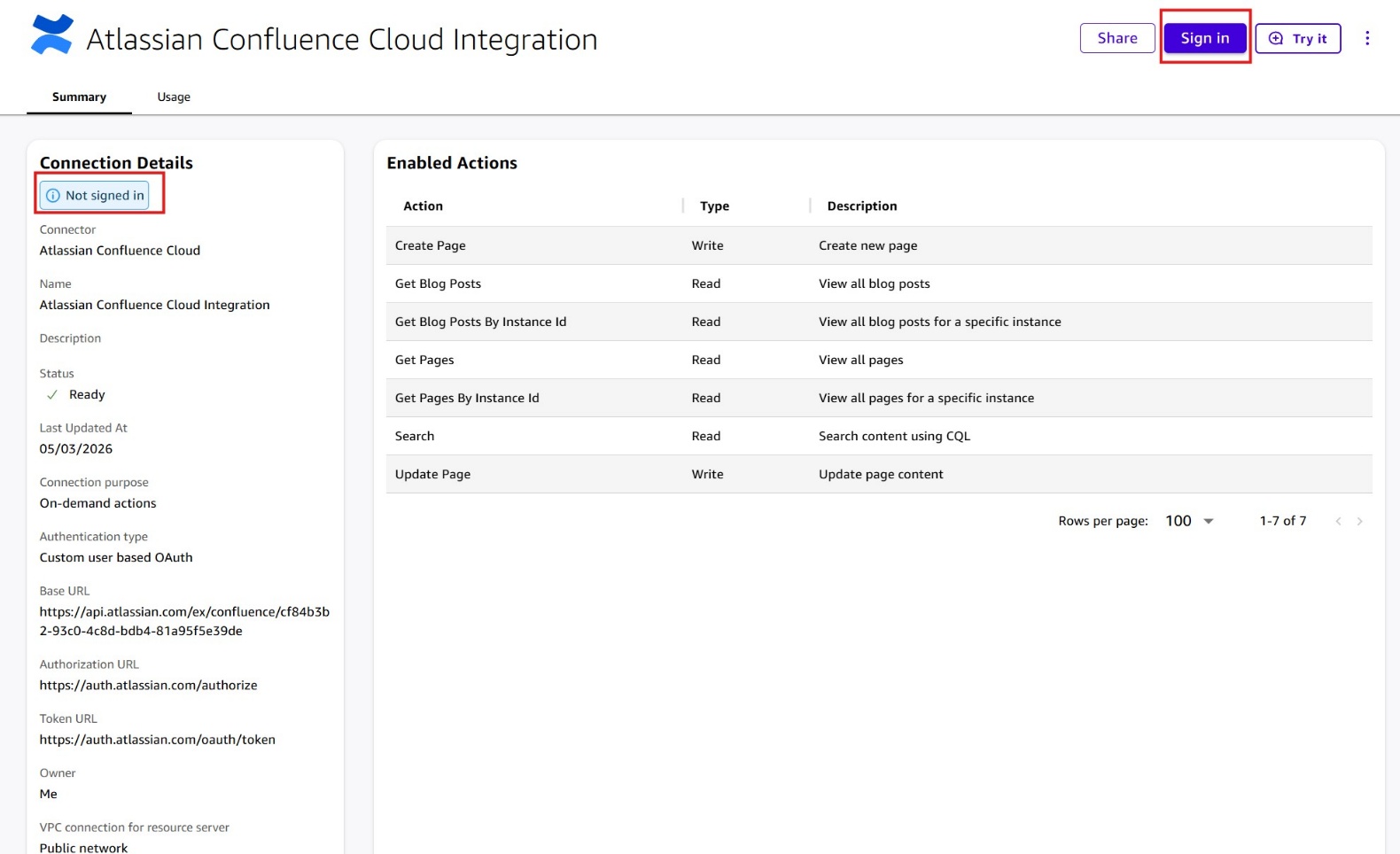Click Name value Atlassian Confluence Cloud Integration
This screenshot has width=1400, height=854.
(154, 305)
